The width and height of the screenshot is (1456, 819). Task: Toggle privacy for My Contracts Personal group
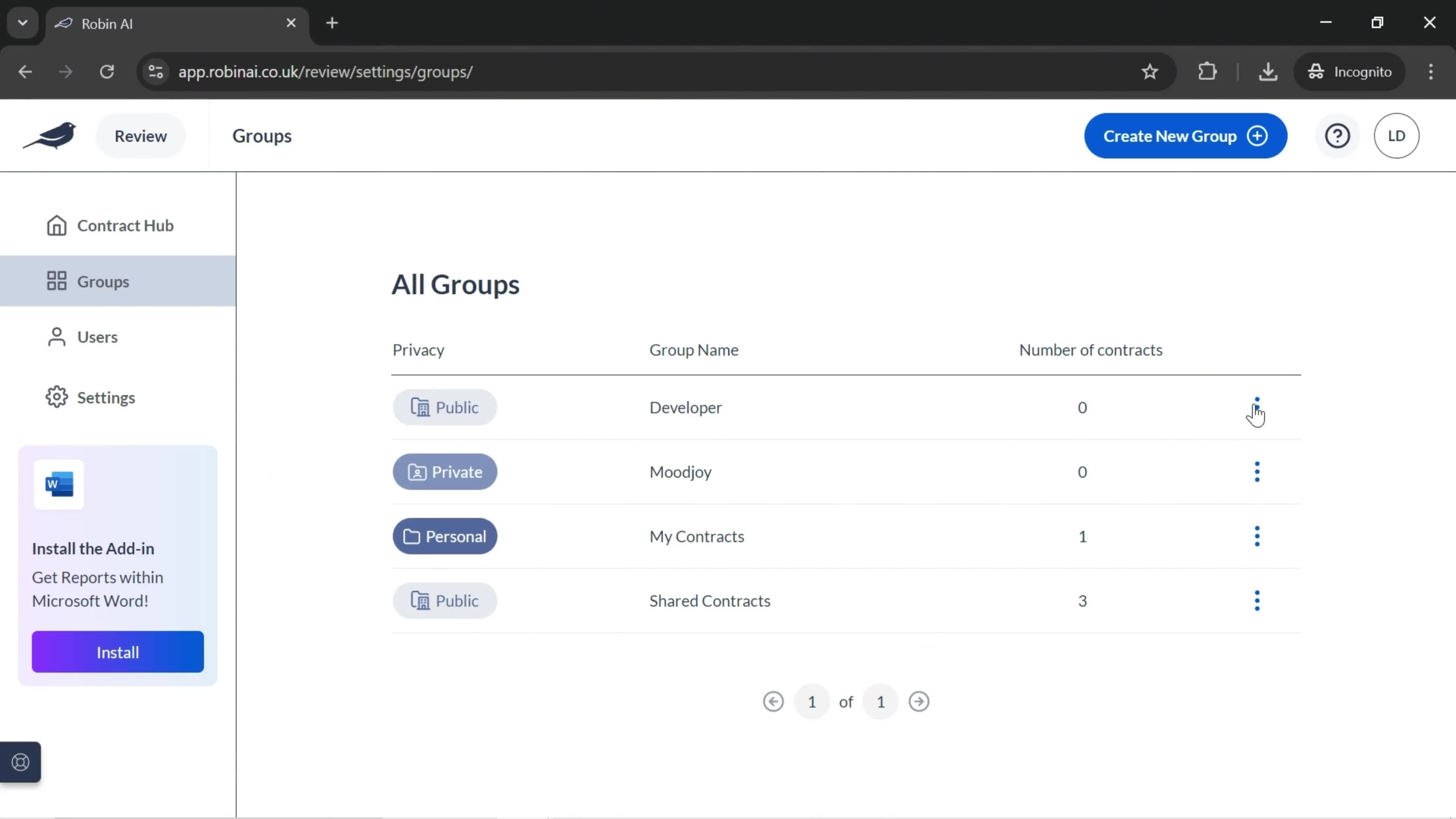(444, 536)
